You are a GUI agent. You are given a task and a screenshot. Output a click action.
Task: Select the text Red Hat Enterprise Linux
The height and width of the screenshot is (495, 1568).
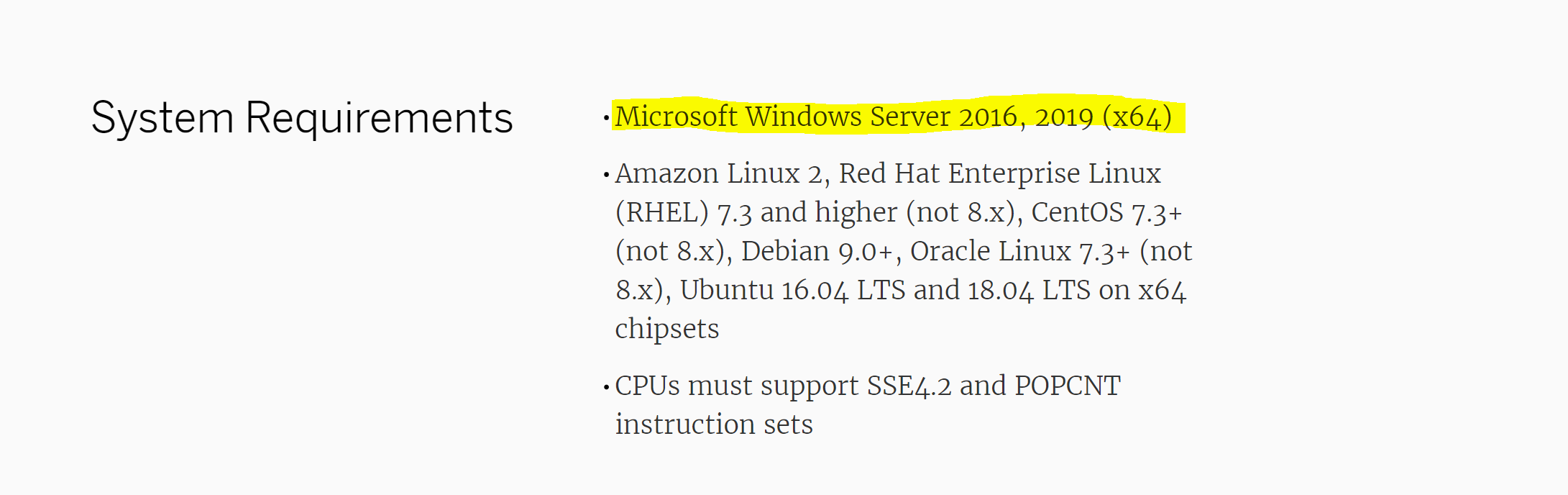click(1000, 173)
